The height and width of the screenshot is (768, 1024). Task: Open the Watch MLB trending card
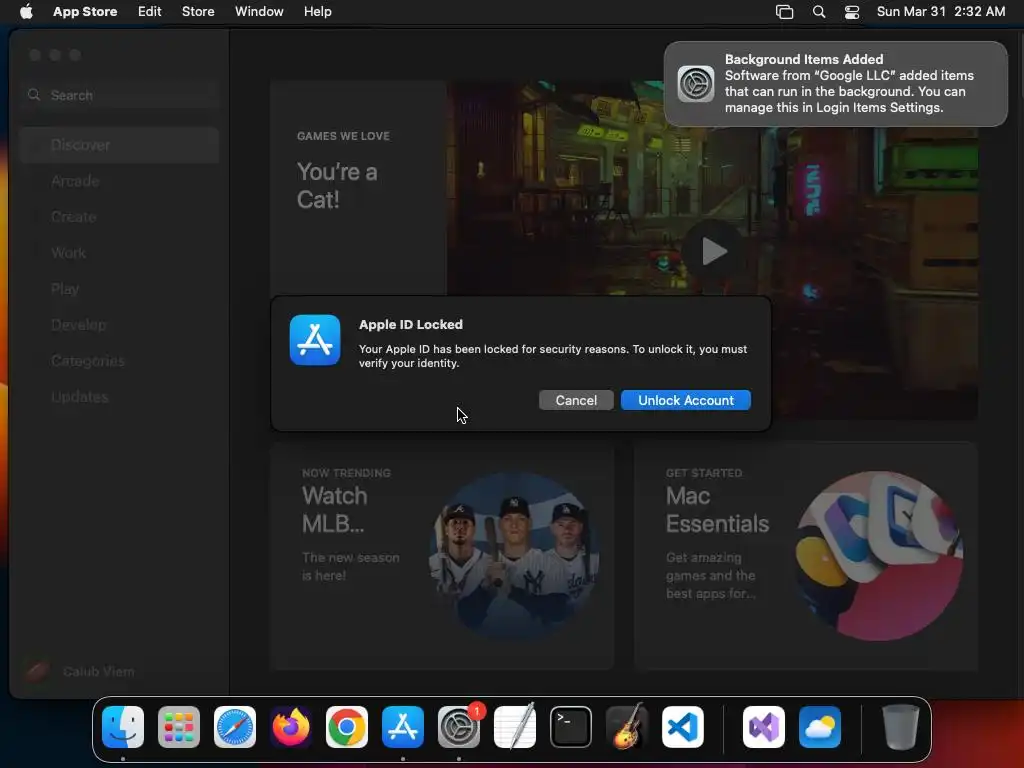[443, 556]
